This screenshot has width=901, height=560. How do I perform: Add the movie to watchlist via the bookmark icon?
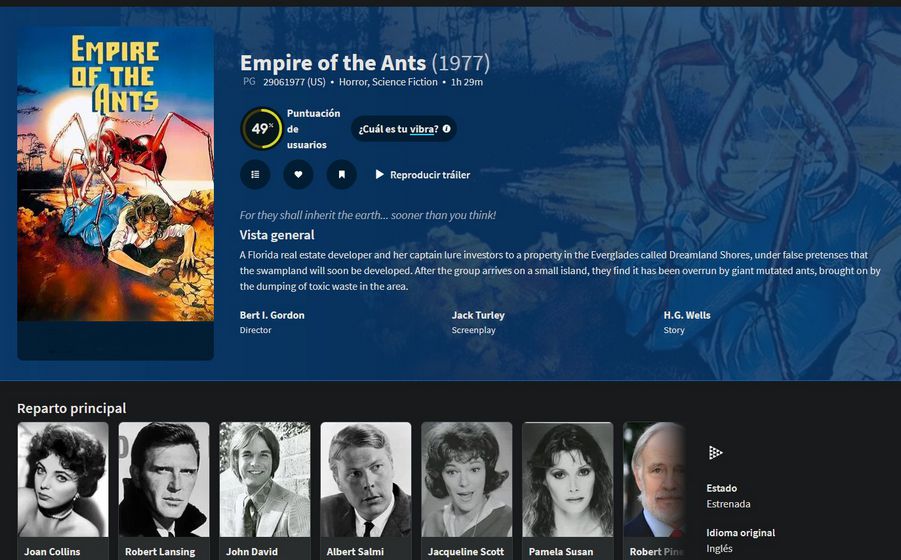341,174
